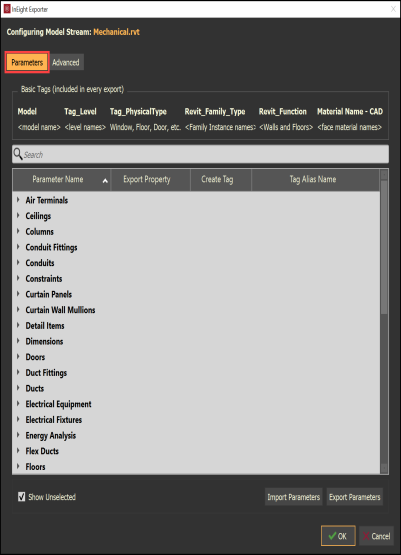This screenshot has width=401, height=555.
Task: Expand the Ceilings category
Action: point(18,215)
